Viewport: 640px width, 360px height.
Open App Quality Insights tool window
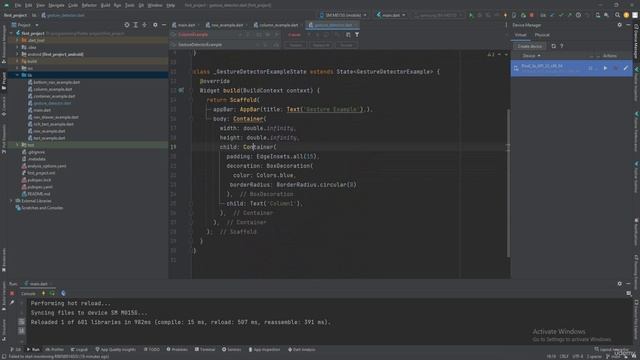tap(116, 350)
